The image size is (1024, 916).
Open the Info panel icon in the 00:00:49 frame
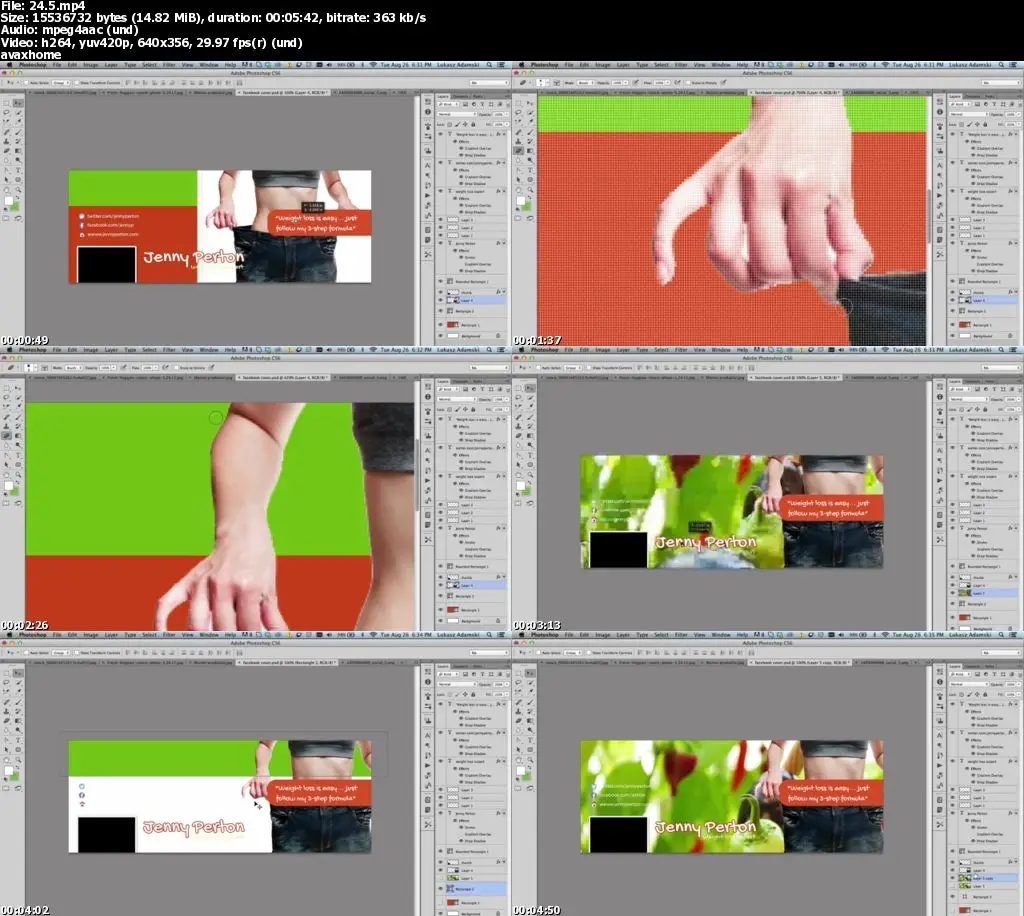point(428,112)
